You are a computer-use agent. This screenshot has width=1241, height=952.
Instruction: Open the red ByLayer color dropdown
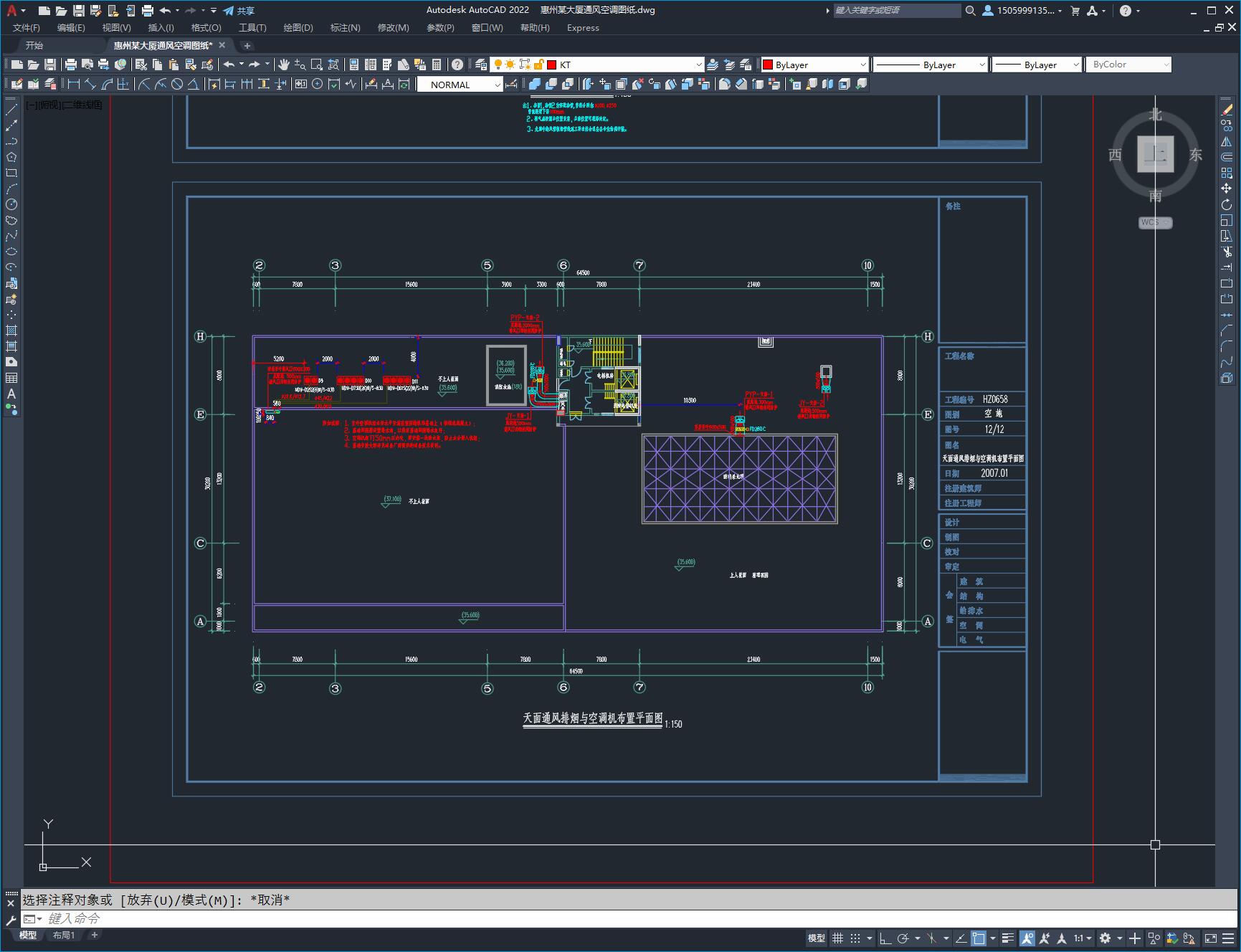click(x=815, y=65)
